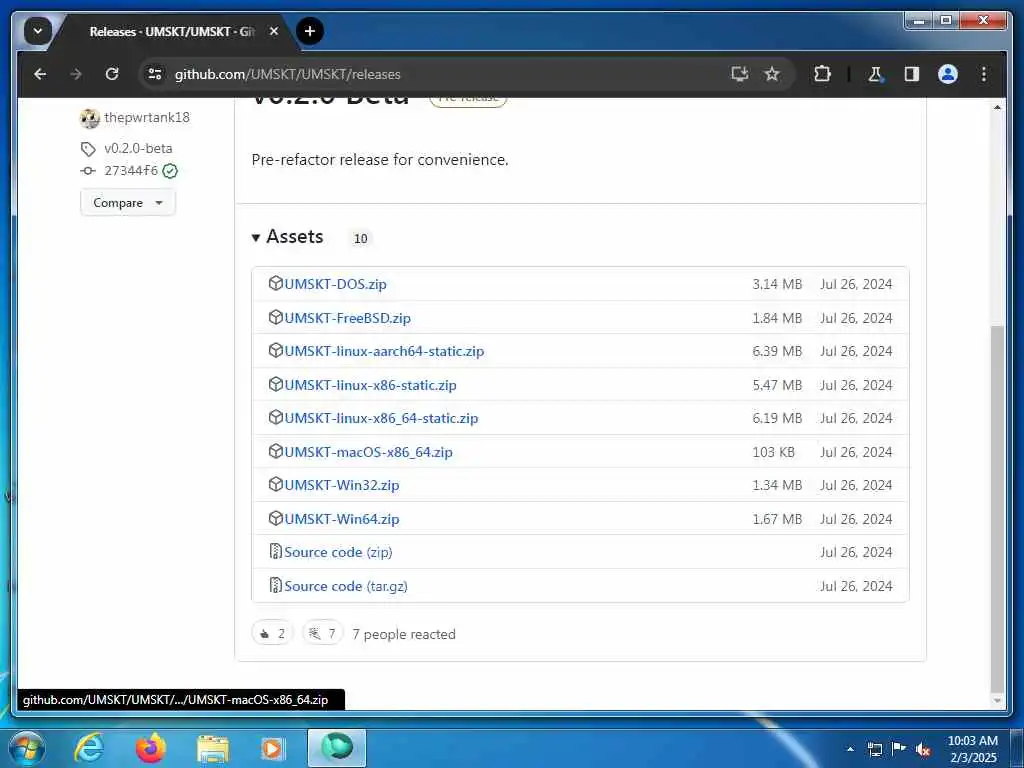The image size is (1024, 768).
Task: Show hidden system tray icons
Action: (850, 749)
